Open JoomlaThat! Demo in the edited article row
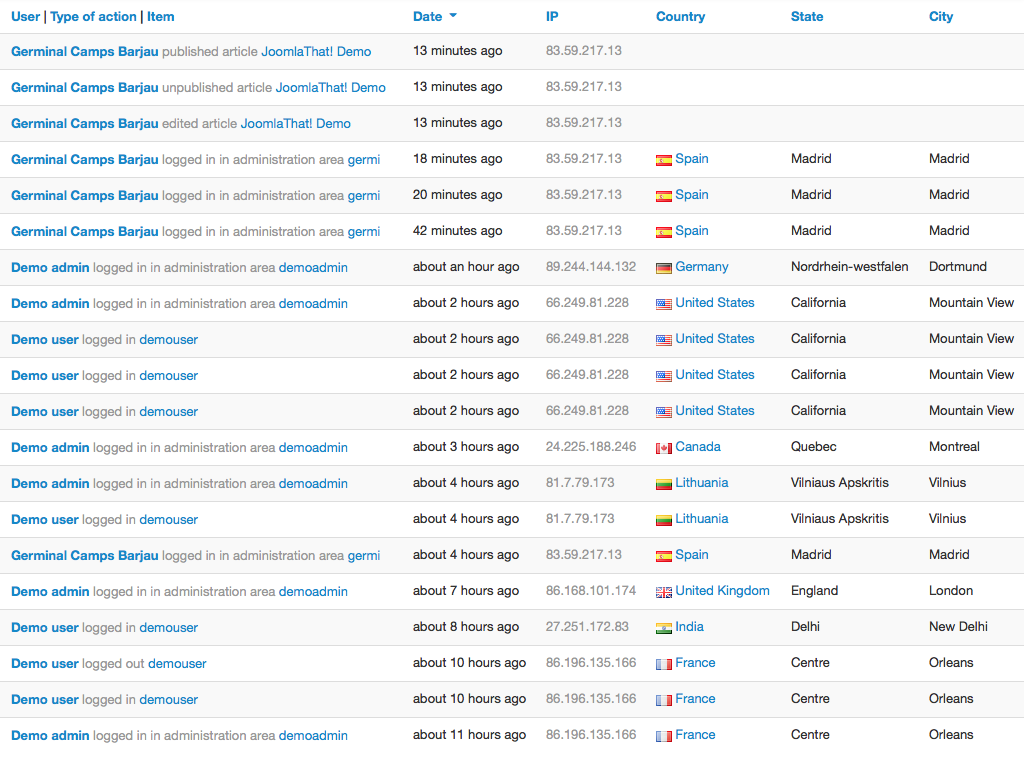The image size is (1024, 768). [x=296, y=123]
